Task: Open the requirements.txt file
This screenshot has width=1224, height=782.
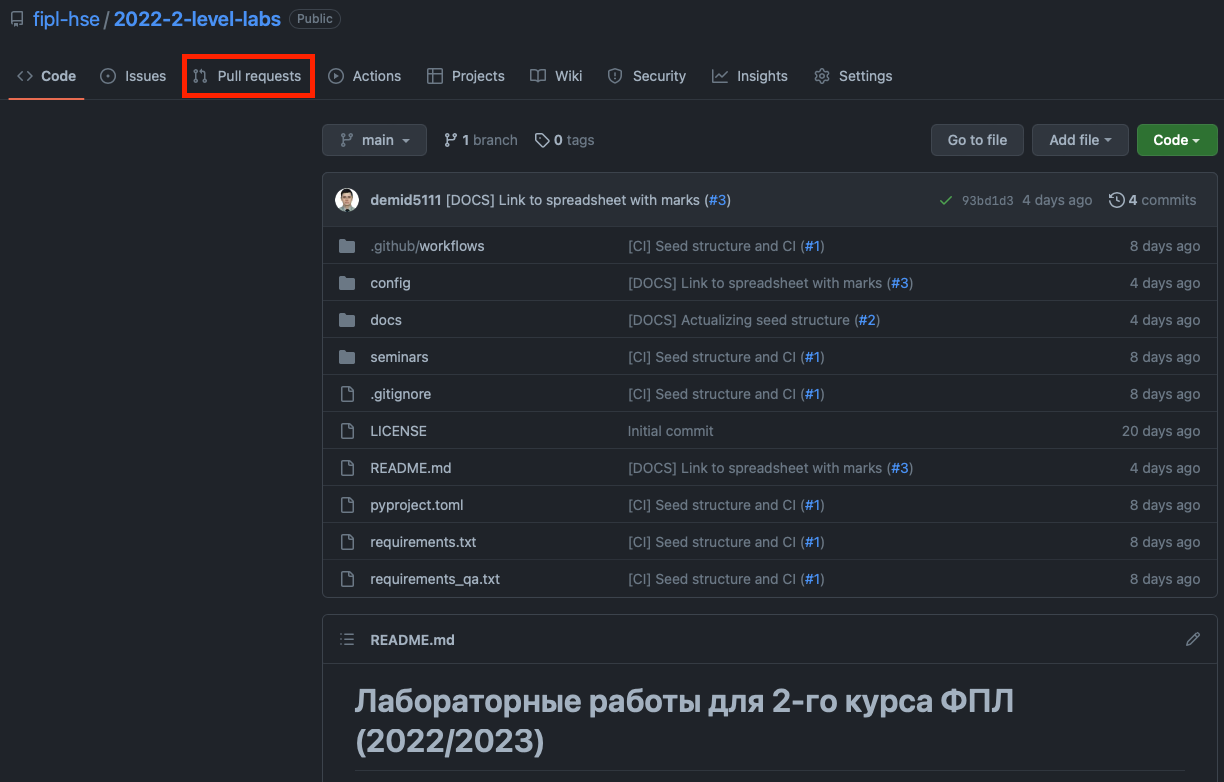Action: (423, 542)
